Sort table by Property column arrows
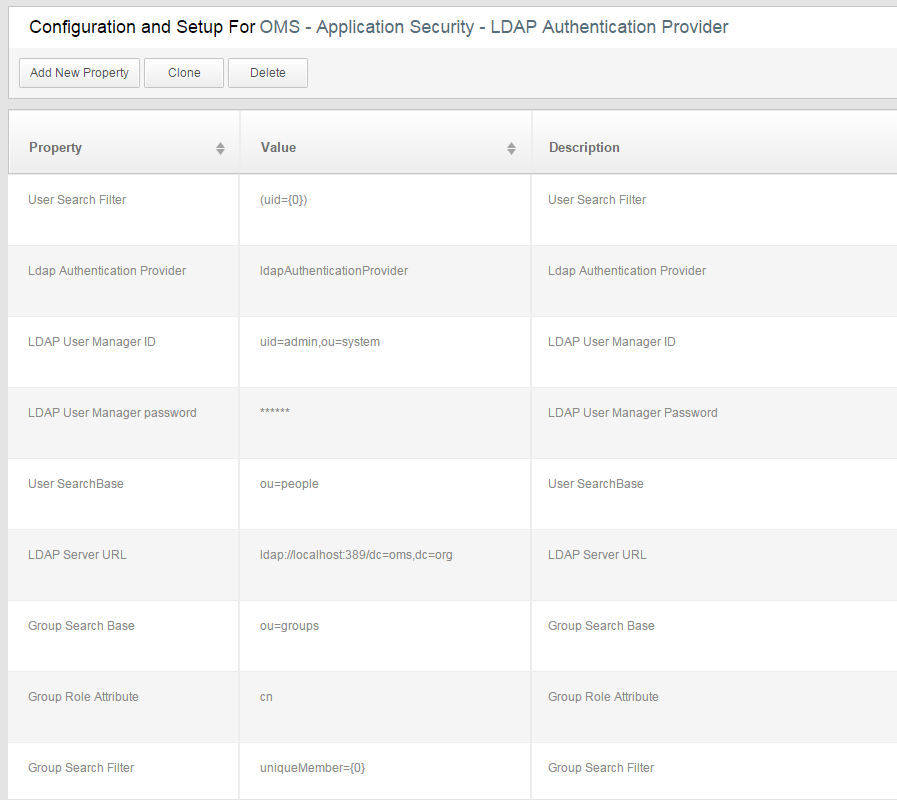 point(220,148)
